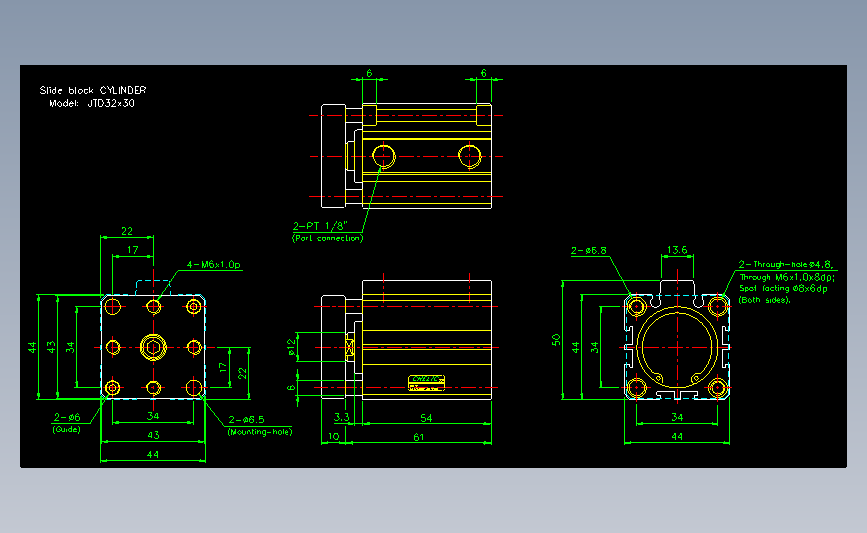Click the "4-M6x1.0p" thread callout
The width and height of the screenshot is (867, 533).
[213, 265]
